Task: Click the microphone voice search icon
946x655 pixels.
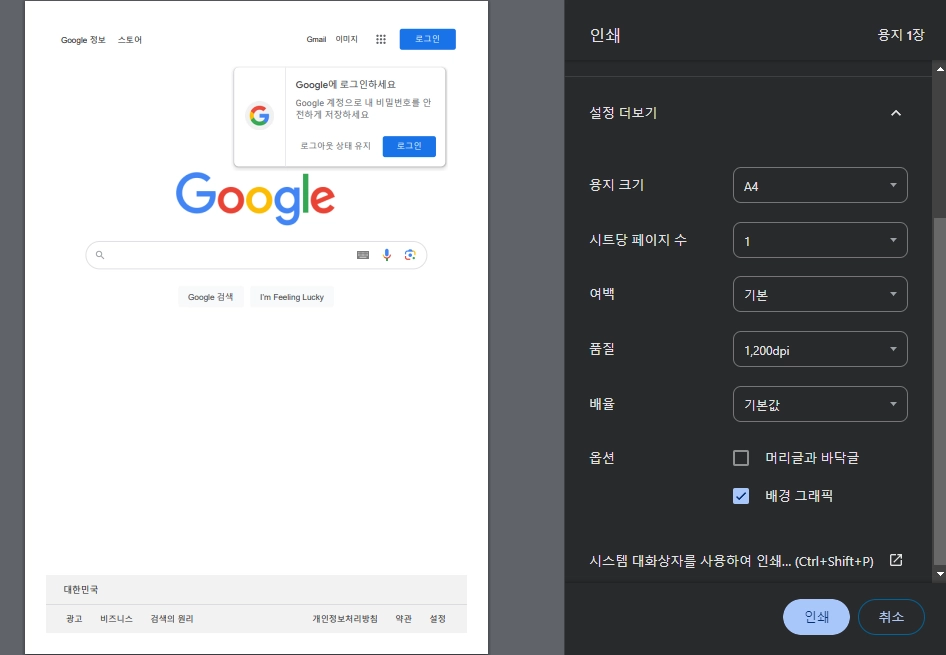Action: 387,255
